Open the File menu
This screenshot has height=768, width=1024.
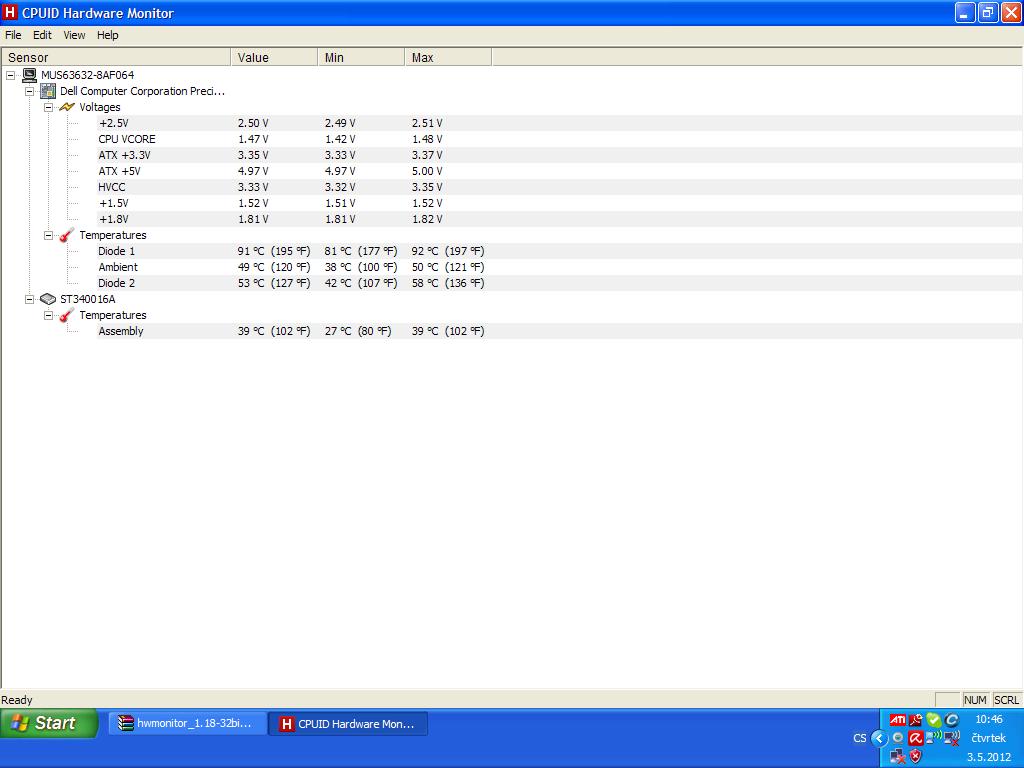(13, 35)
